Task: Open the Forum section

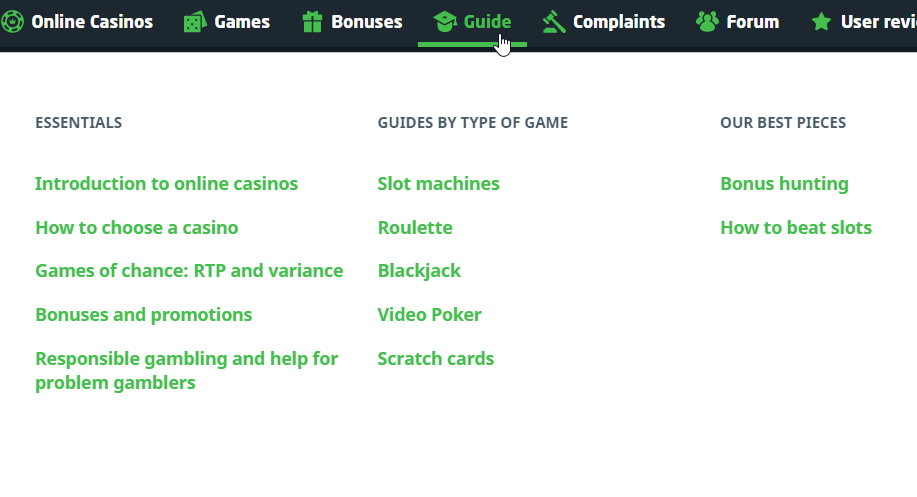Action: tap(752, 22)
